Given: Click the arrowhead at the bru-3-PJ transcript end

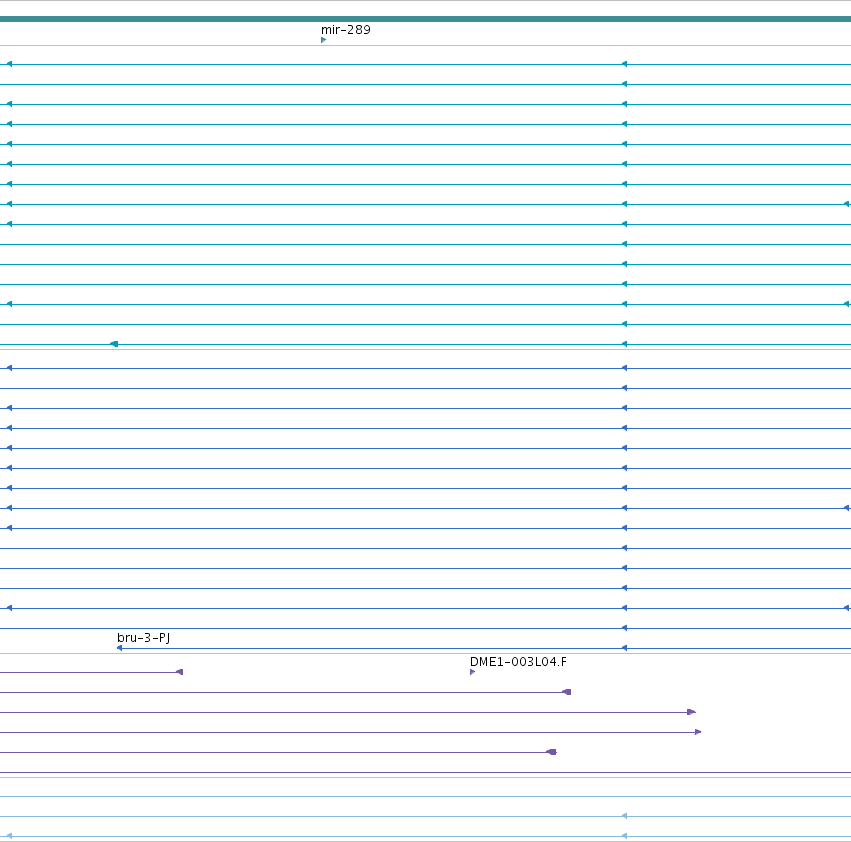Looking at the screenshot, I should pyautogui.click(x=119, y=648).
